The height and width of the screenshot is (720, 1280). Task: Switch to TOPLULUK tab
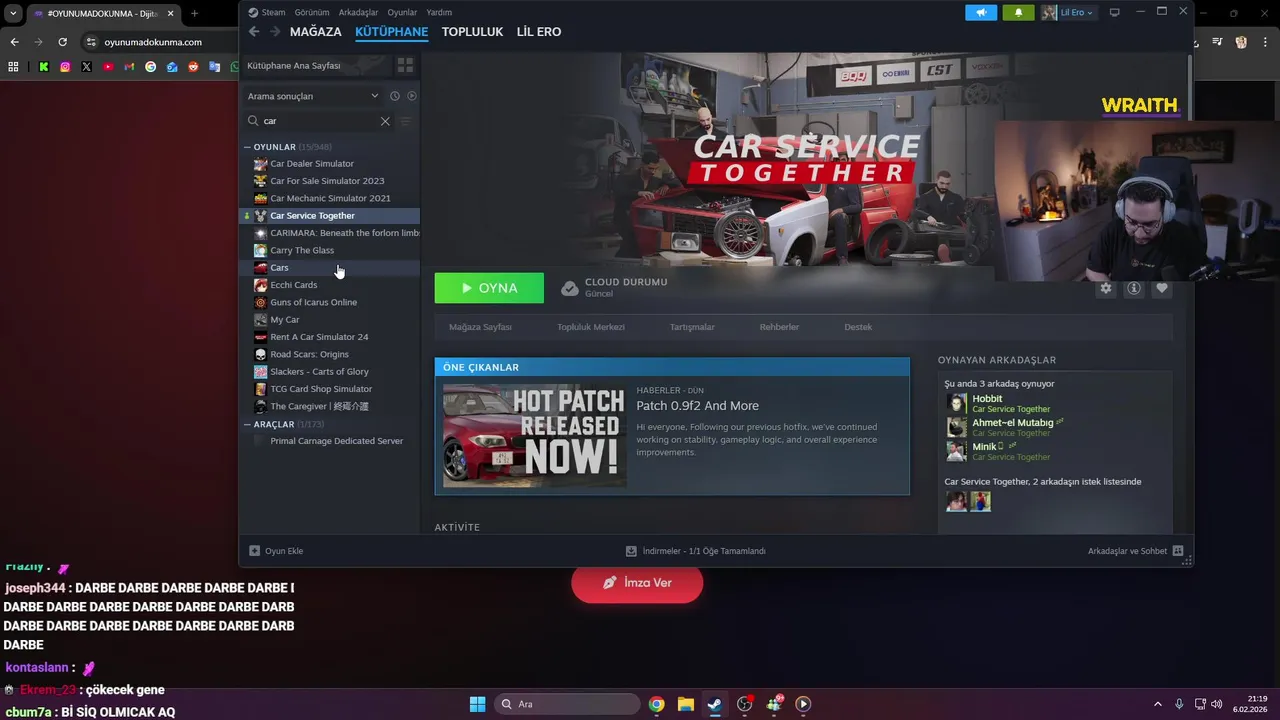click(472, 32)
